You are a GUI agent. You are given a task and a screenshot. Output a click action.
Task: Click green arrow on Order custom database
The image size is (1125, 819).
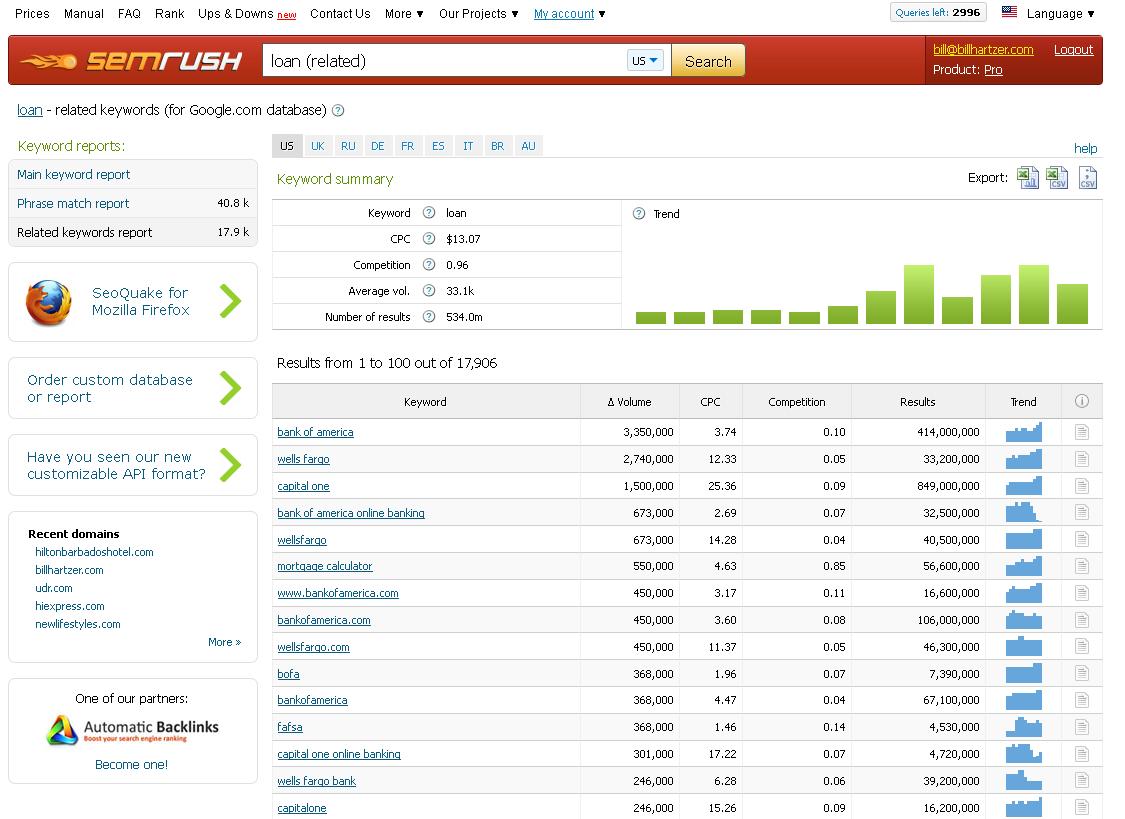click(x=230, y=388)
